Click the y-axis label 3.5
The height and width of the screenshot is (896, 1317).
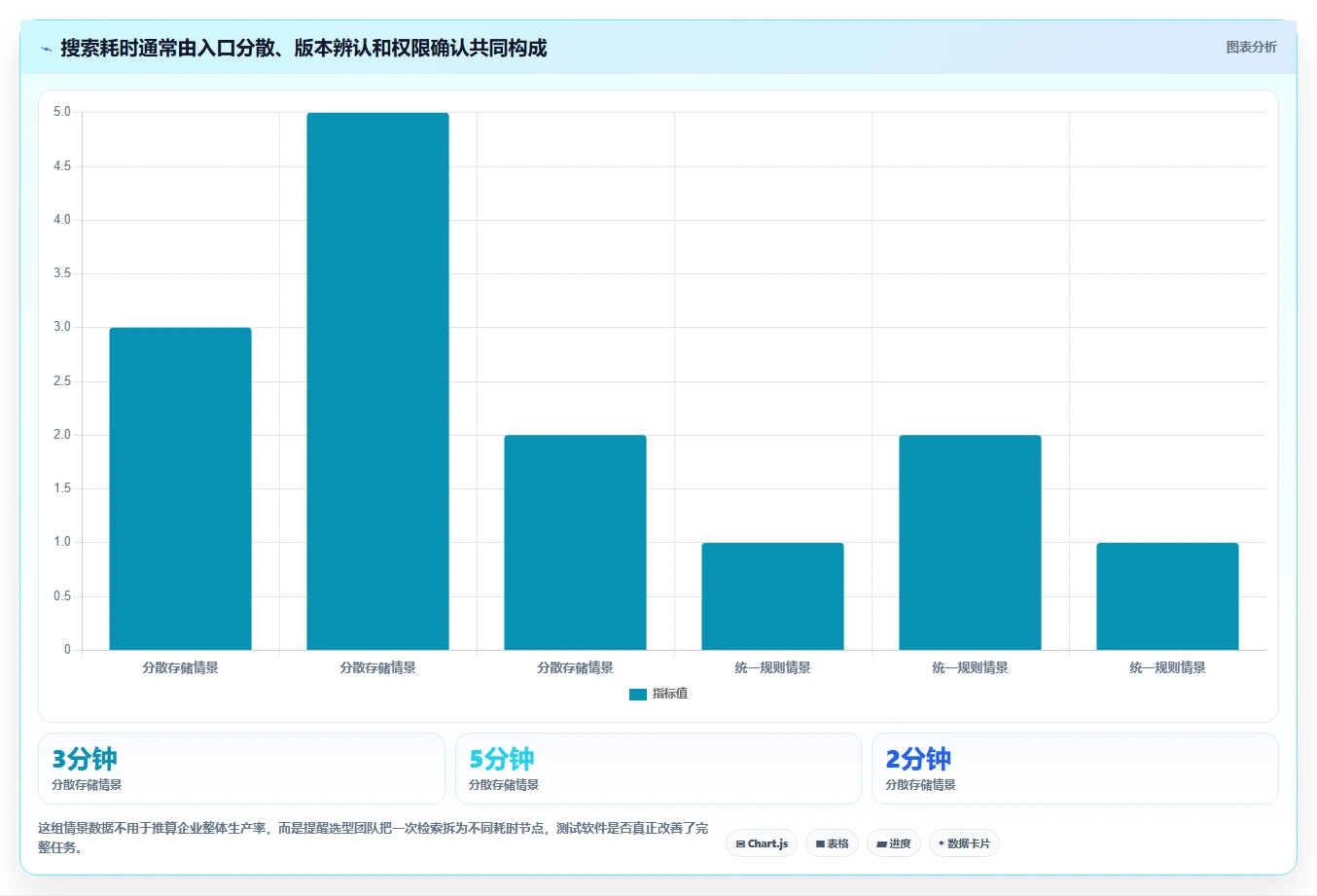(x=62, y=273)
